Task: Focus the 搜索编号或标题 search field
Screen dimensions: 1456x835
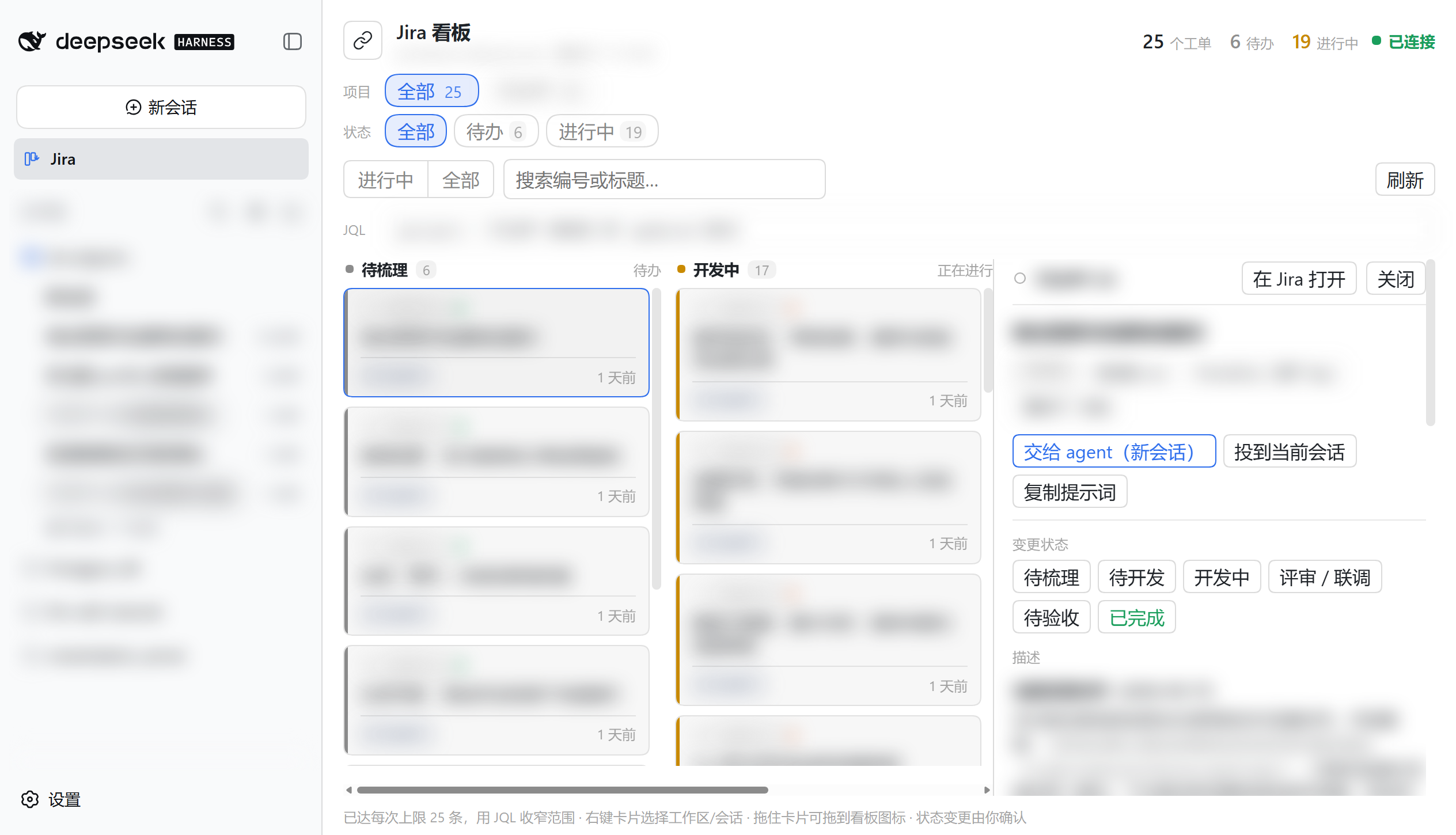Action: [665, 180]
